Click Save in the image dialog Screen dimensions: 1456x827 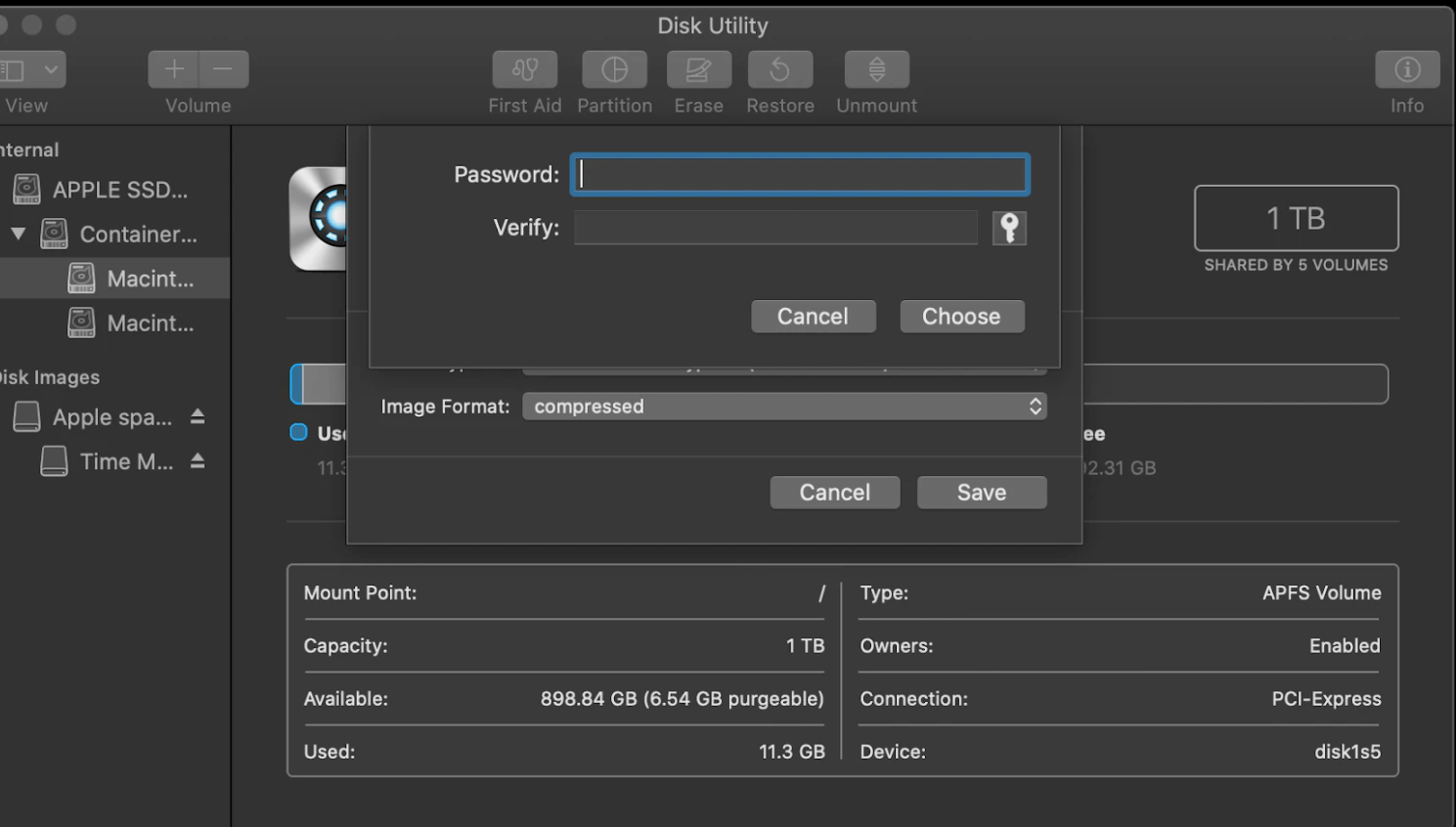coord(981,493)
